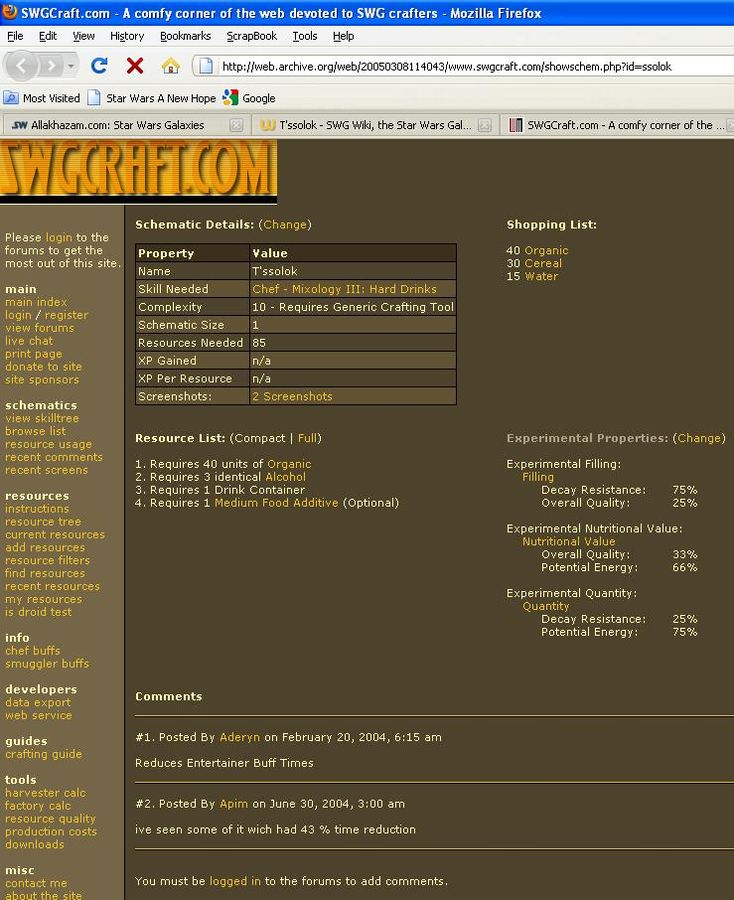
Task: Click the red Stop loading icon
Action: click(x=135, y=66)
